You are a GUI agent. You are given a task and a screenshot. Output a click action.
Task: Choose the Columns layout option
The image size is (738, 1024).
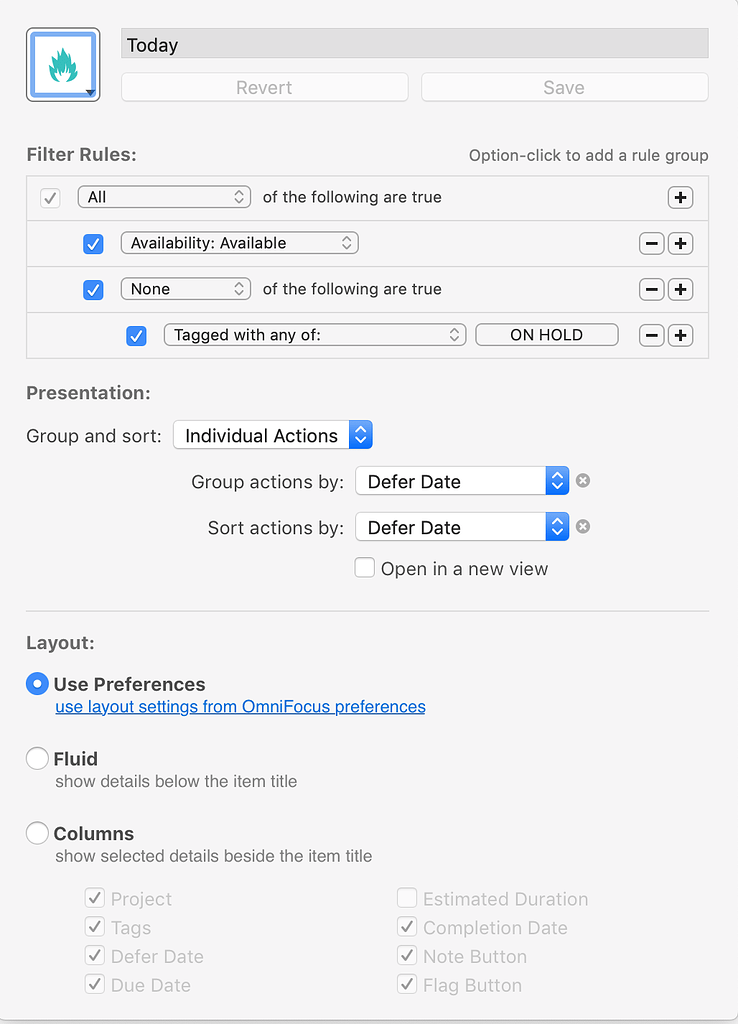click(x=38, y=833)
